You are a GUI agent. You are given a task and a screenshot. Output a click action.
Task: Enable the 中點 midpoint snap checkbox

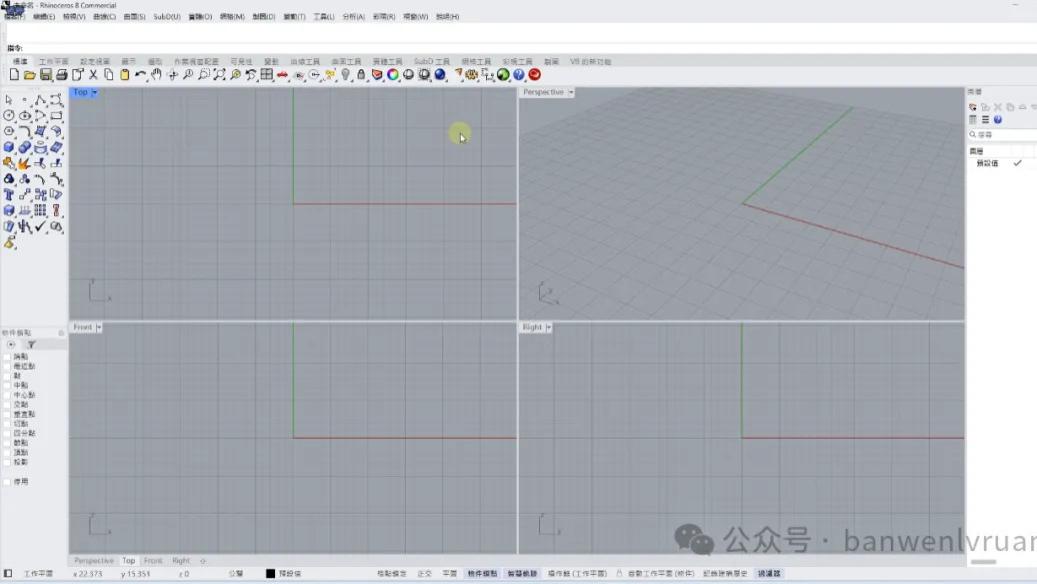[9, 384]
